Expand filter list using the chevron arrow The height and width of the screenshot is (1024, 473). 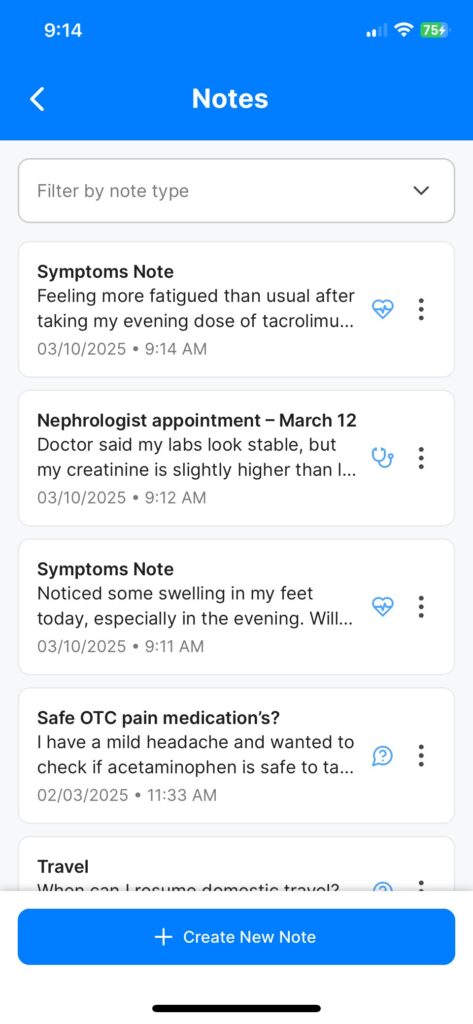coord(421,191)
